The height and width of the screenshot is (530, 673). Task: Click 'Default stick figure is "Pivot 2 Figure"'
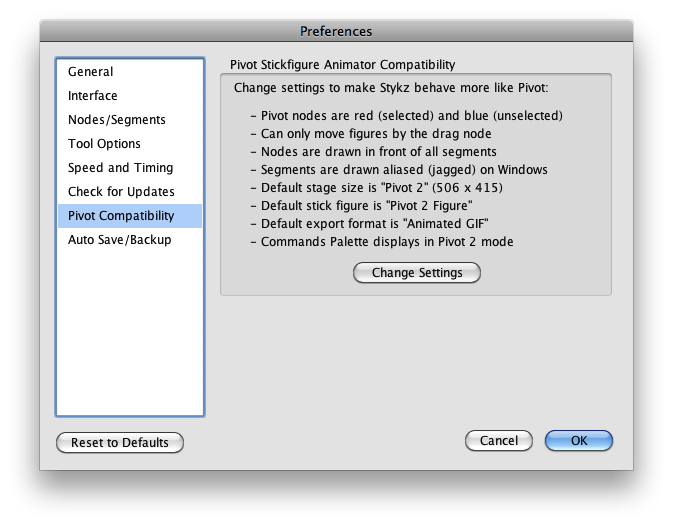click(x=362, y=206)
